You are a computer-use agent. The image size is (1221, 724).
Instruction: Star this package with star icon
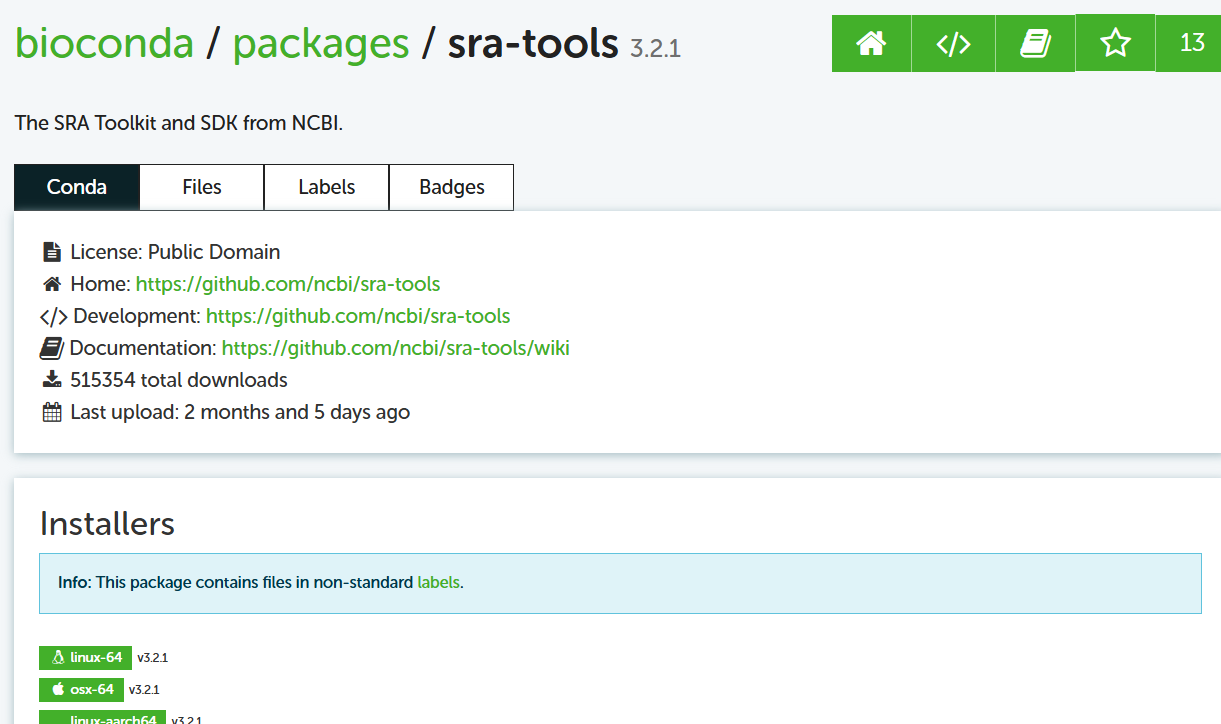click(1115, 43)
